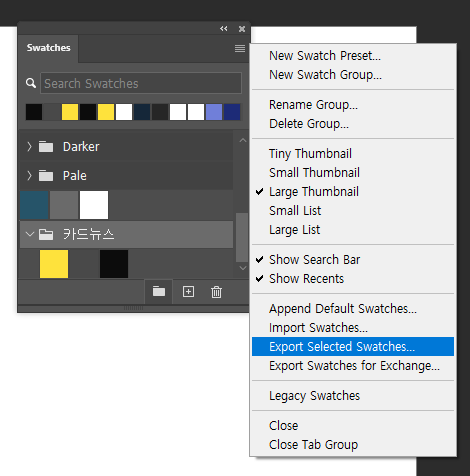Click highlighted Export Selected Swatches... entry
470x476 pixels.
pyautogui.click(x=353, y=347)
